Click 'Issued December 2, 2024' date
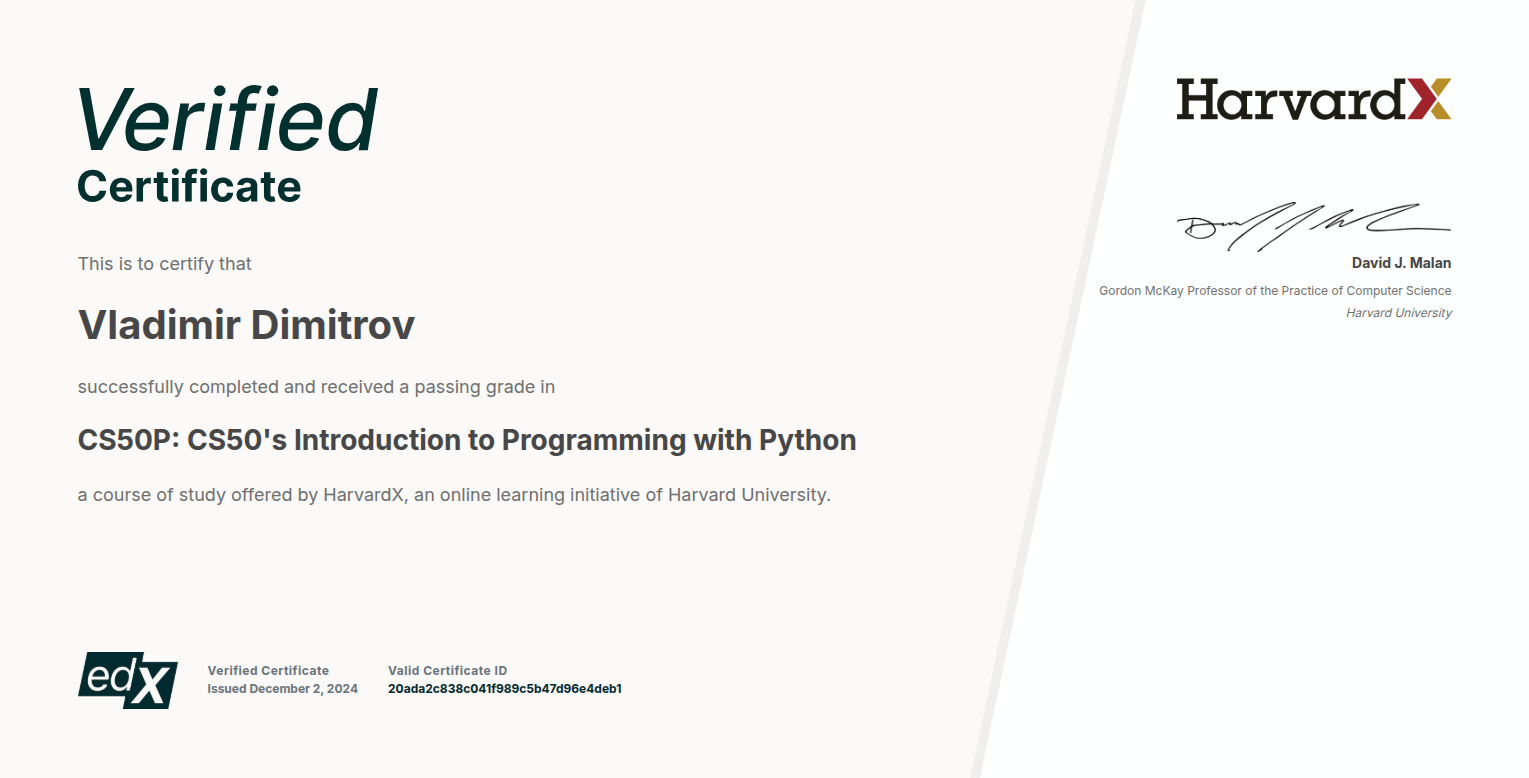Screen dimensions: 1529x778 (x=283, y=689)
